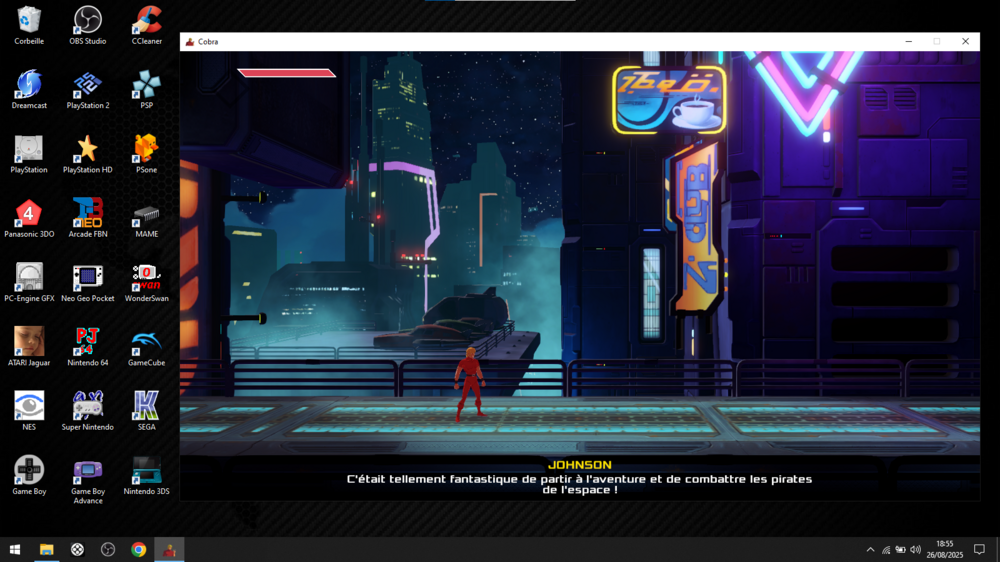
Task: Show hidden system tray icons
Action: pos(870,550)
